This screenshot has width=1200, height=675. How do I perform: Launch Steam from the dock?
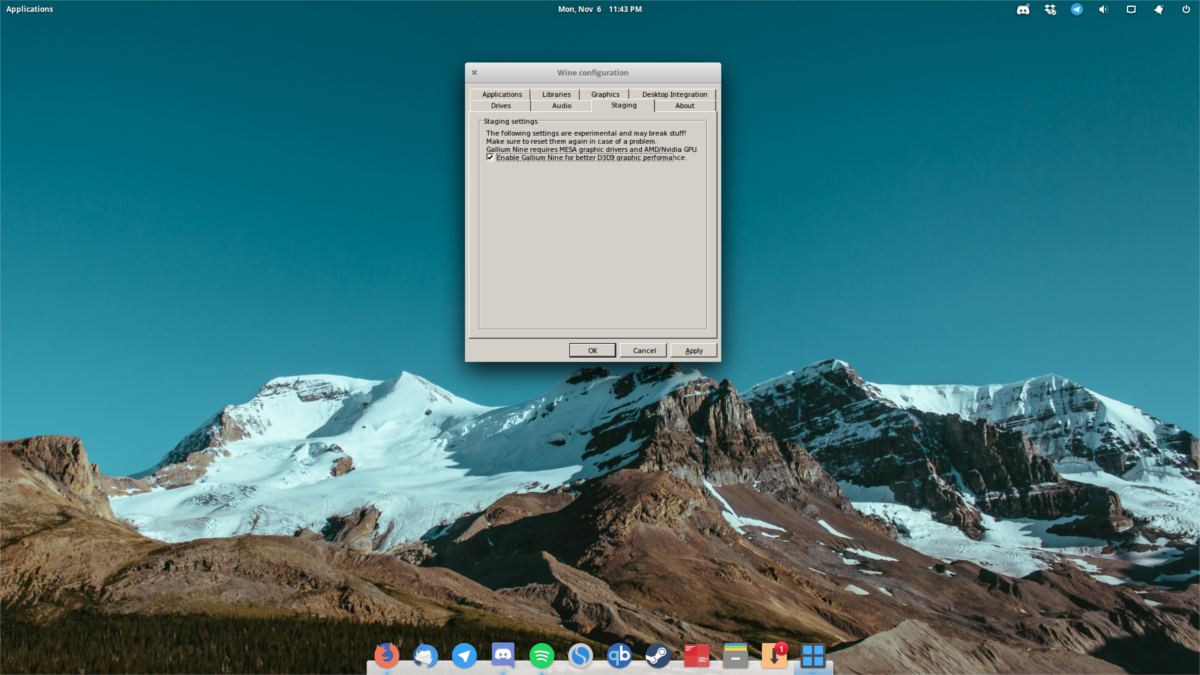point(657,655)
